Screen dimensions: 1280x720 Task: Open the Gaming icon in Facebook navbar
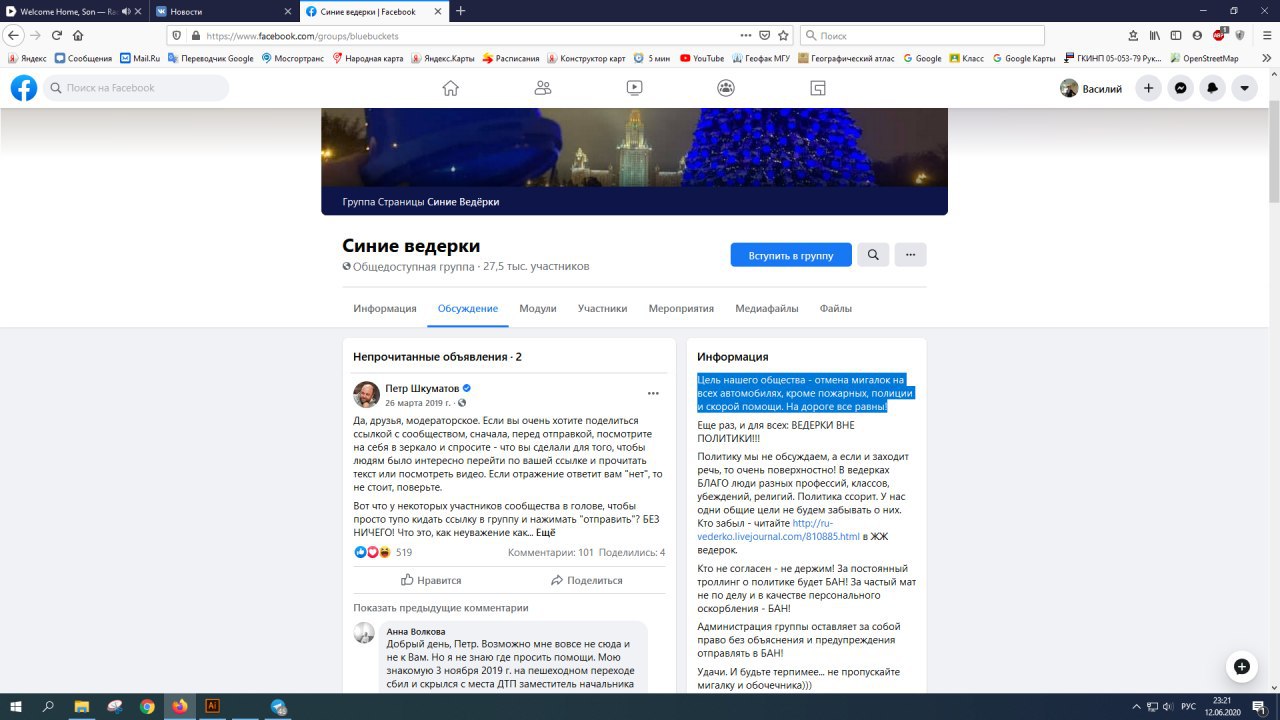coord(818,88)
